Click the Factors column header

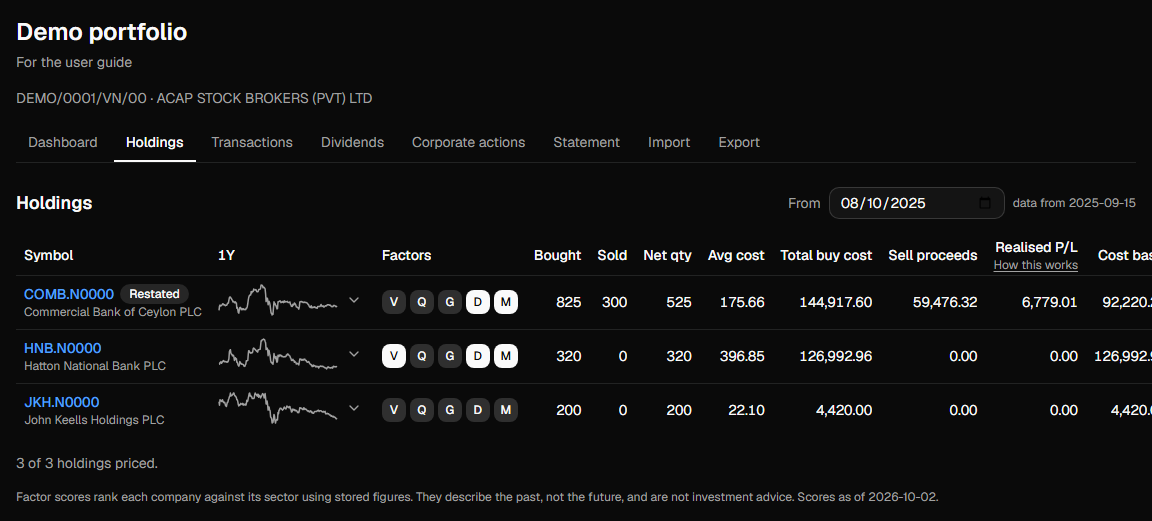click(x=406, y=256)
